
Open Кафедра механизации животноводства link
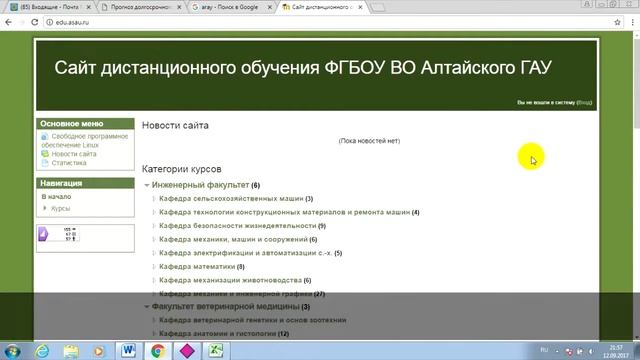coord(230,280)
